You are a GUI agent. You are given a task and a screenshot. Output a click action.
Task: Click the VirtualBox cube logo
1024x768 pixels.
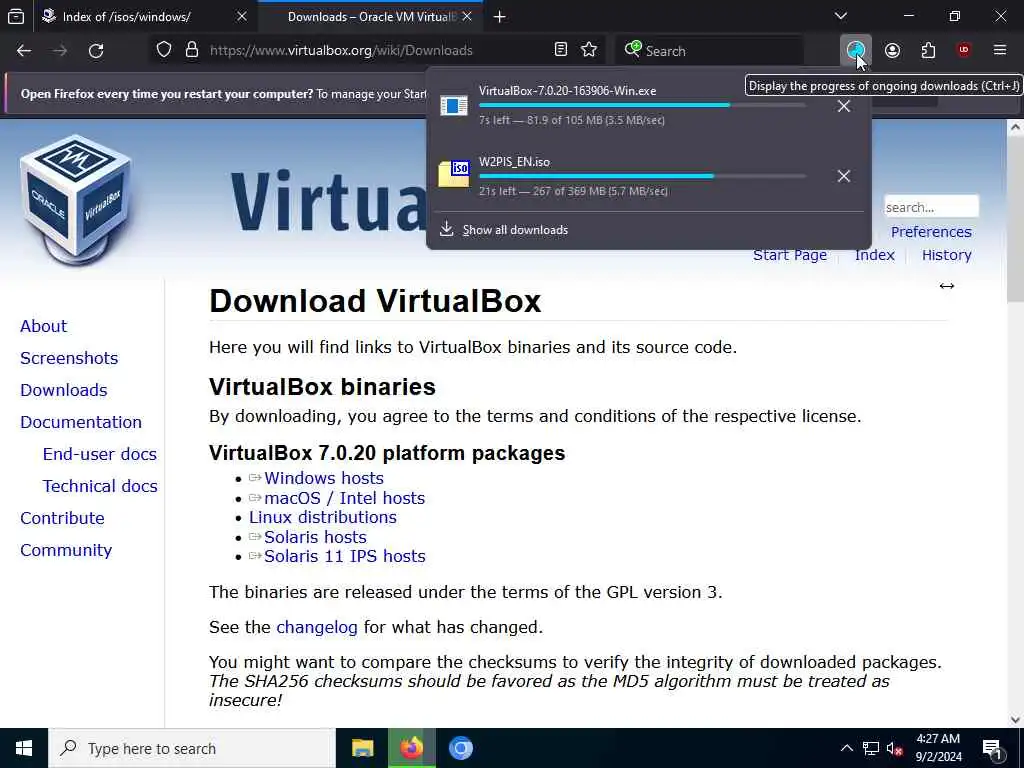76,199
